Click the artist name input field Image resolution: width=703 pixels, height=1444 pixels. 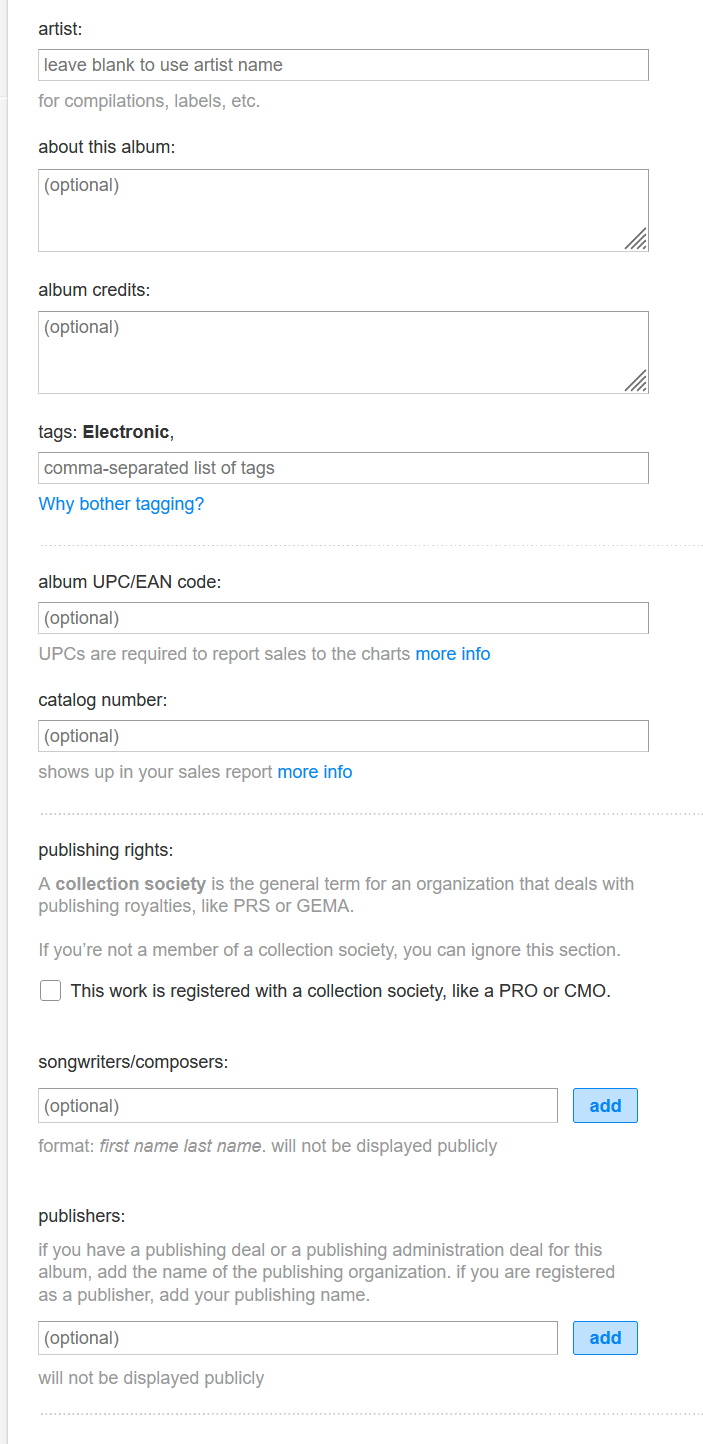coord(343,65)
